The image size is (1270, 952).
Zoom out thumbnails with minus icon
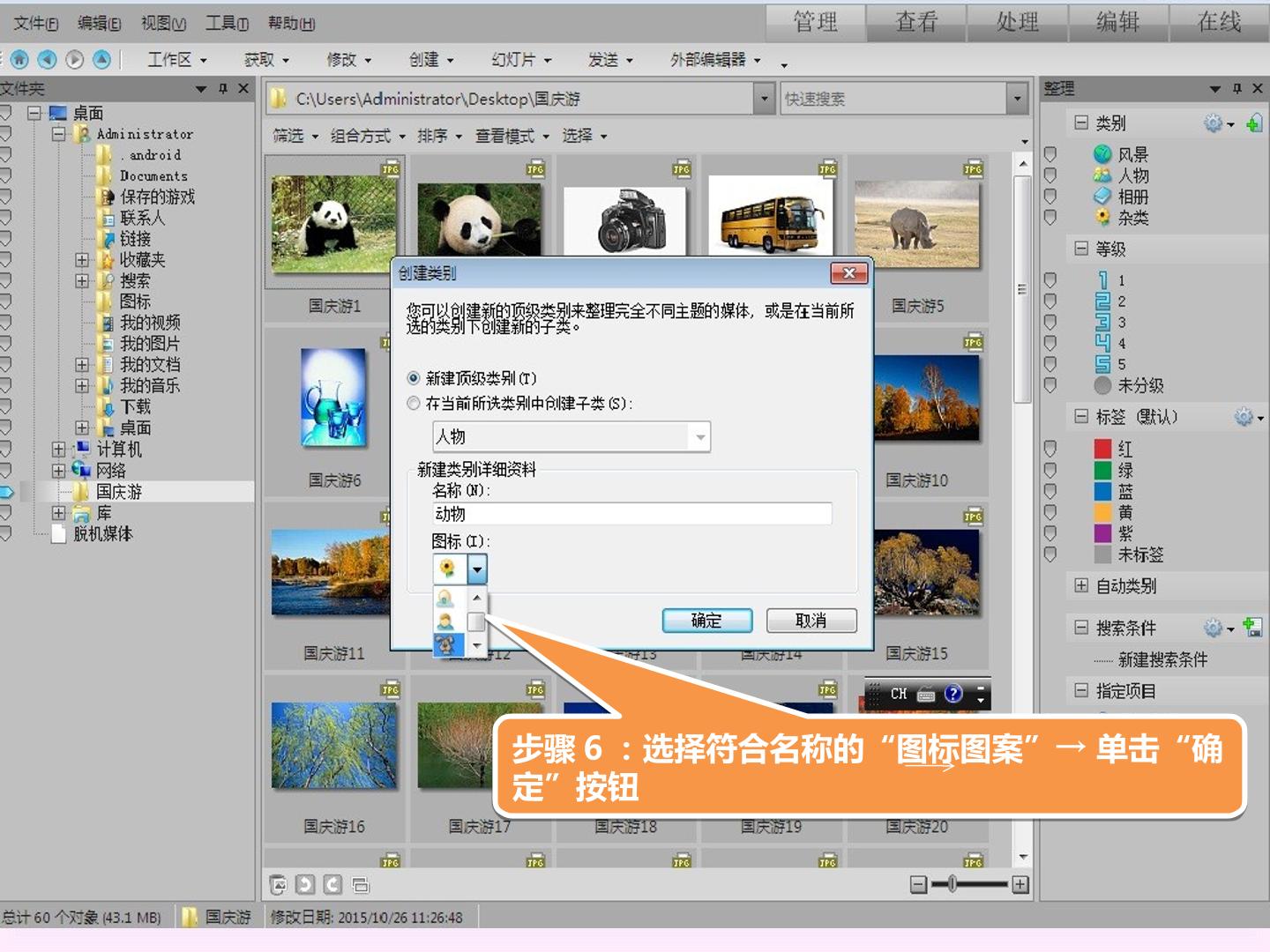918,884
